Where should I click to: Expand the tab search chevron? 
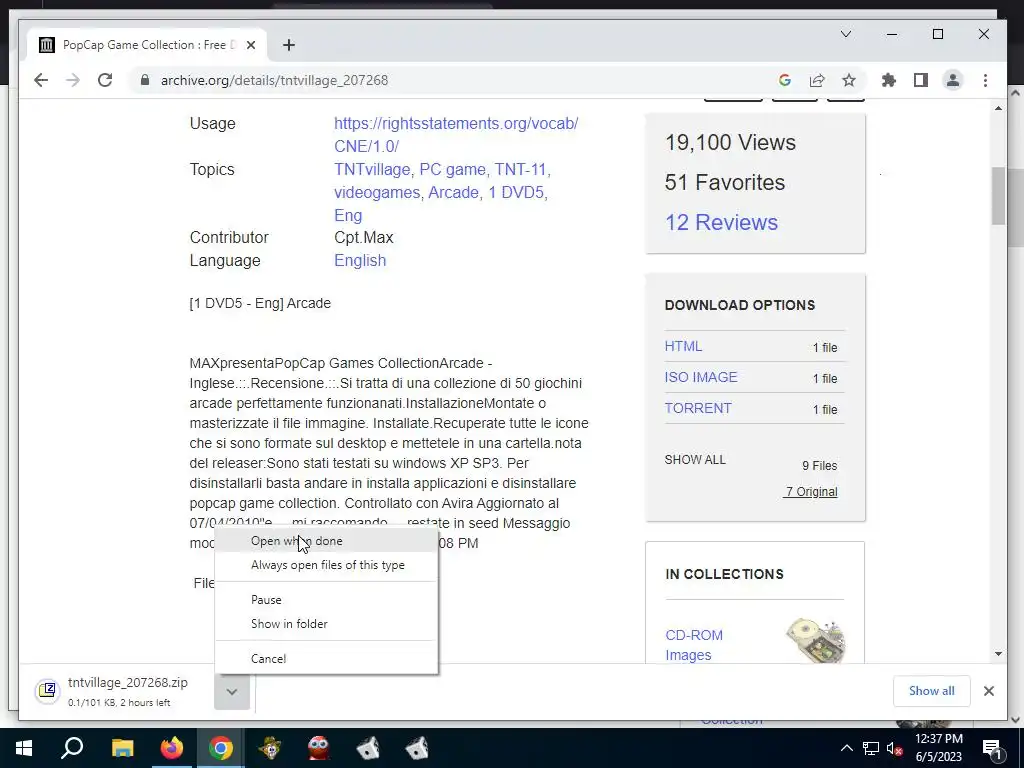[x=846, y=34]
